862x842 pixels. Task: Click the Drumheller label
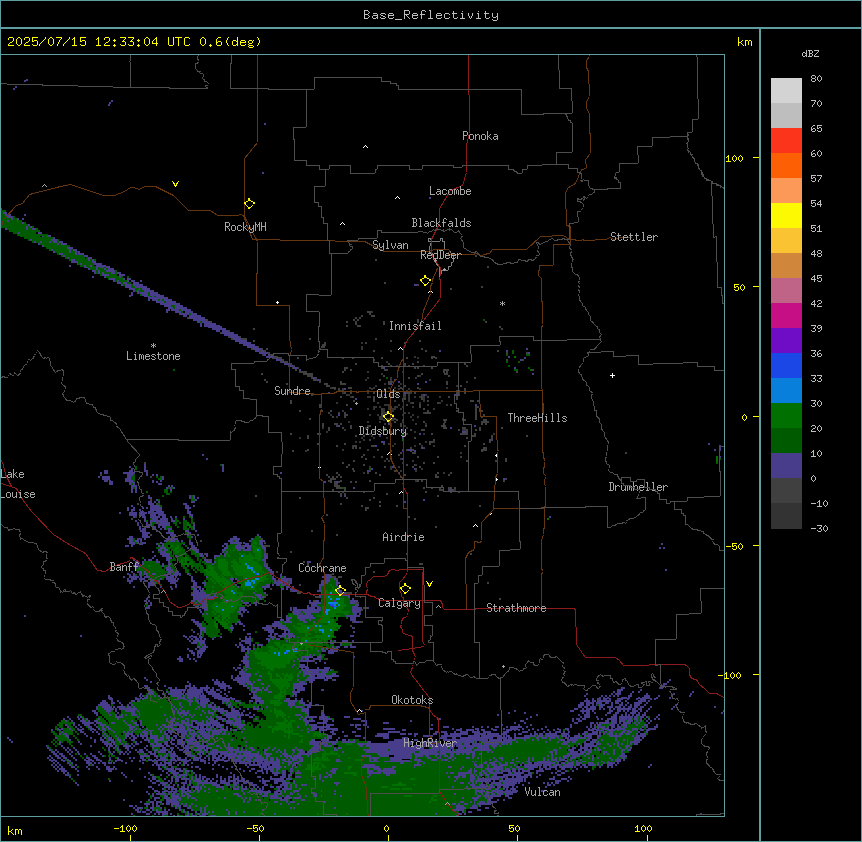(638, 487)
